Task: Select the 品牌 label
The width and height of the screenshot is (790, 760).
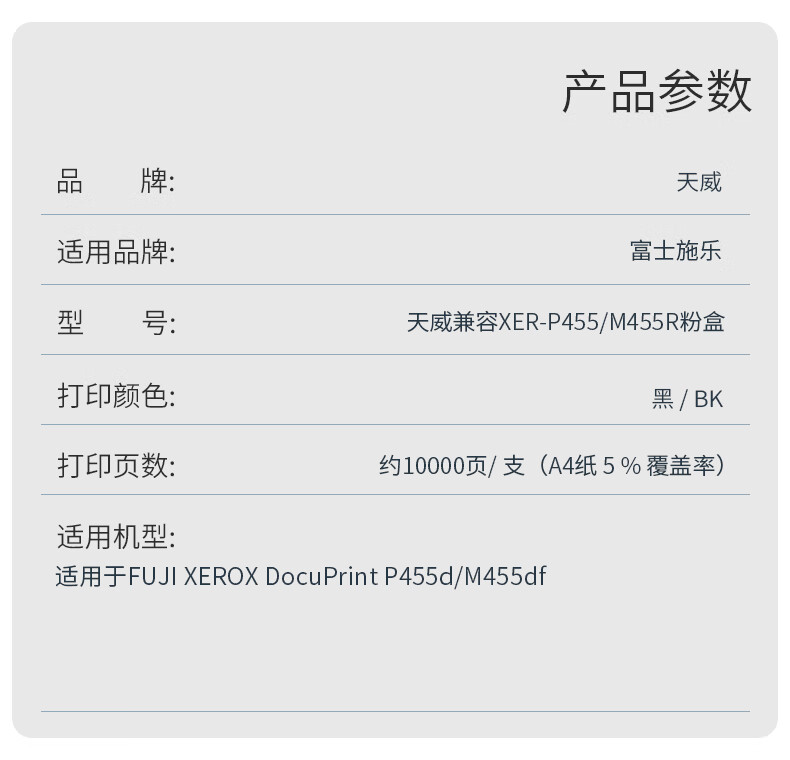Action: (115, 181)
